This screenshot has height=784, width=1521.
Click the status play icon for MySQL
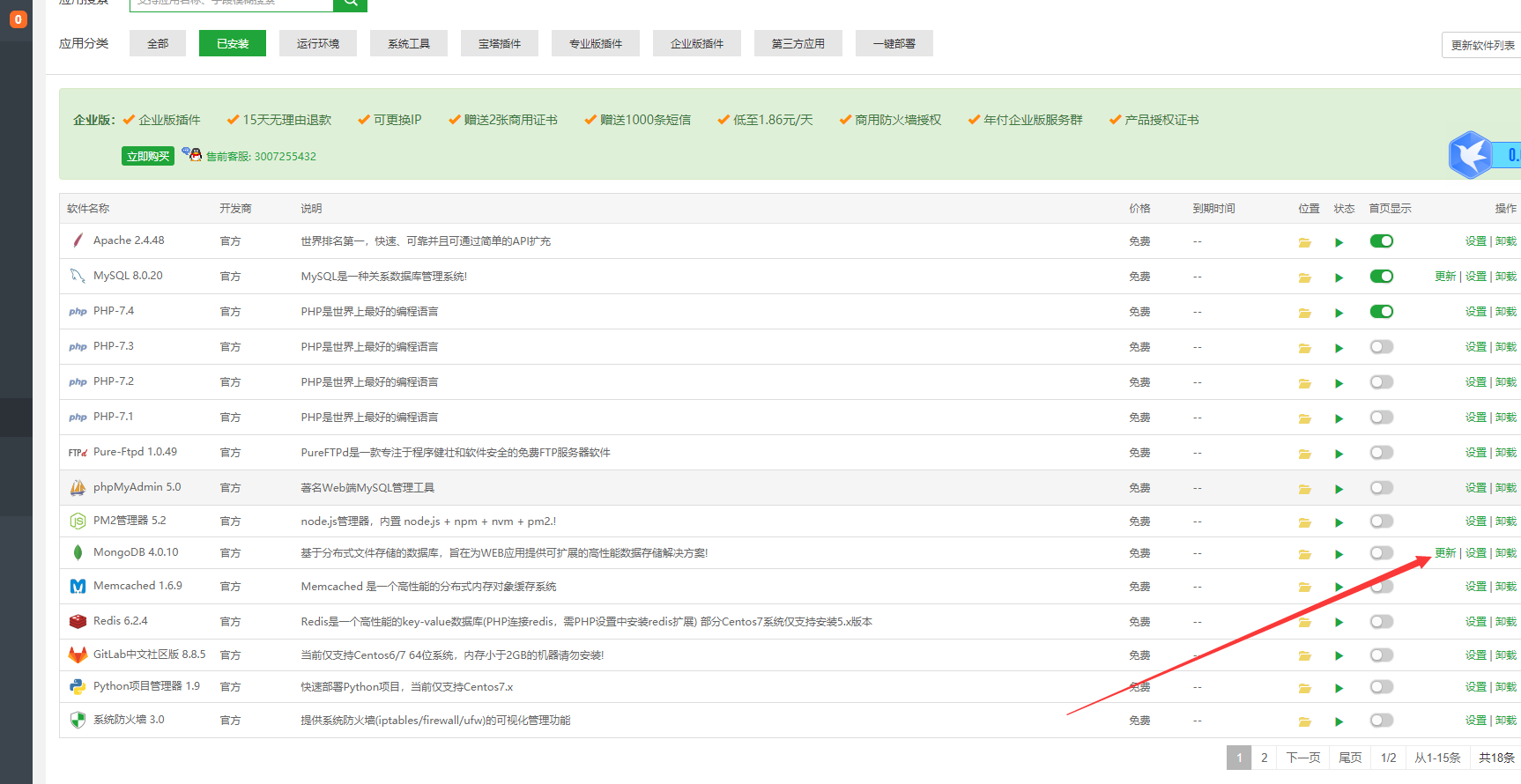click(1339, 277)
